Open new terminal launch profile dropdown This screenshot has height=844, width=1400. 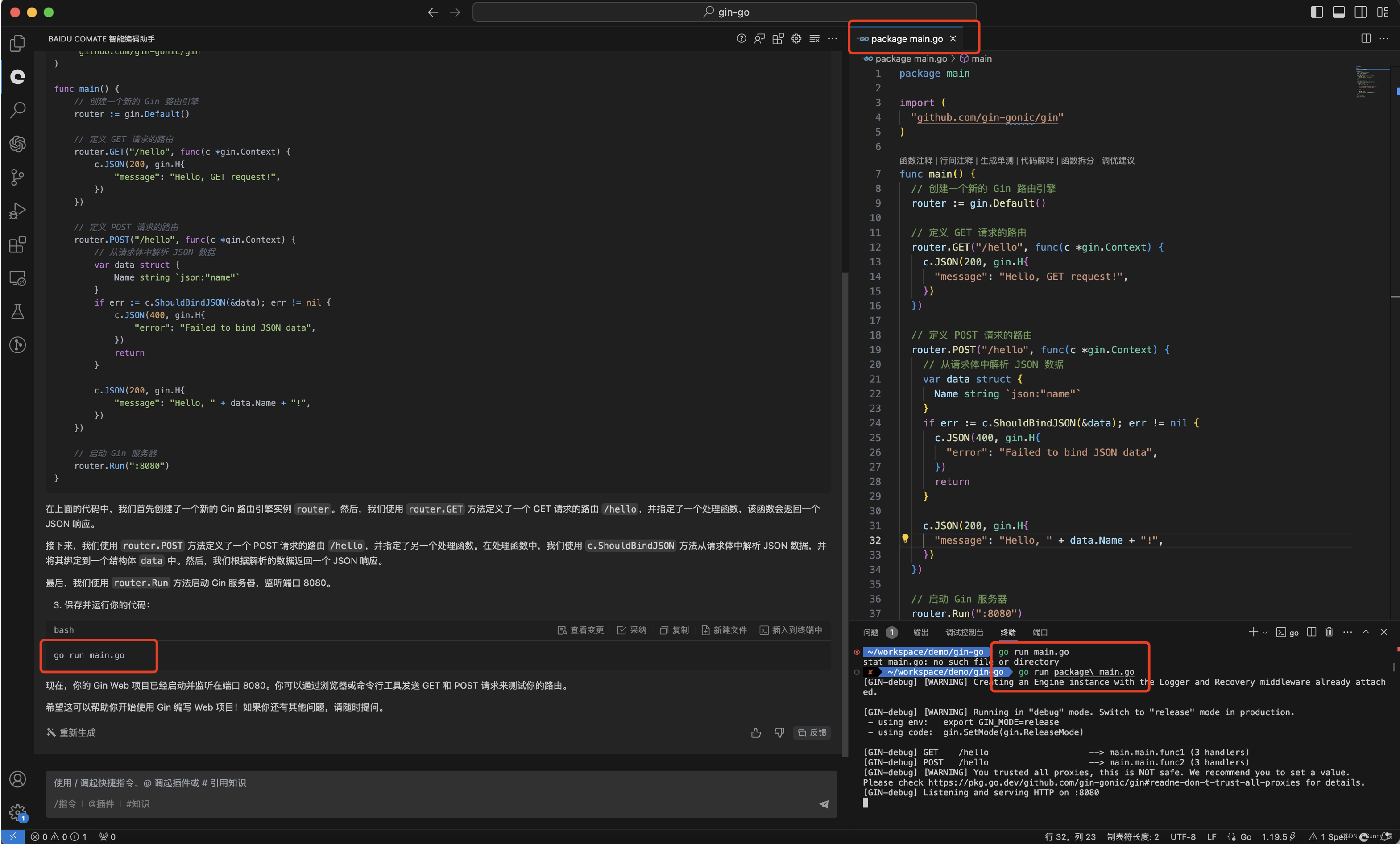point(1265,632)
